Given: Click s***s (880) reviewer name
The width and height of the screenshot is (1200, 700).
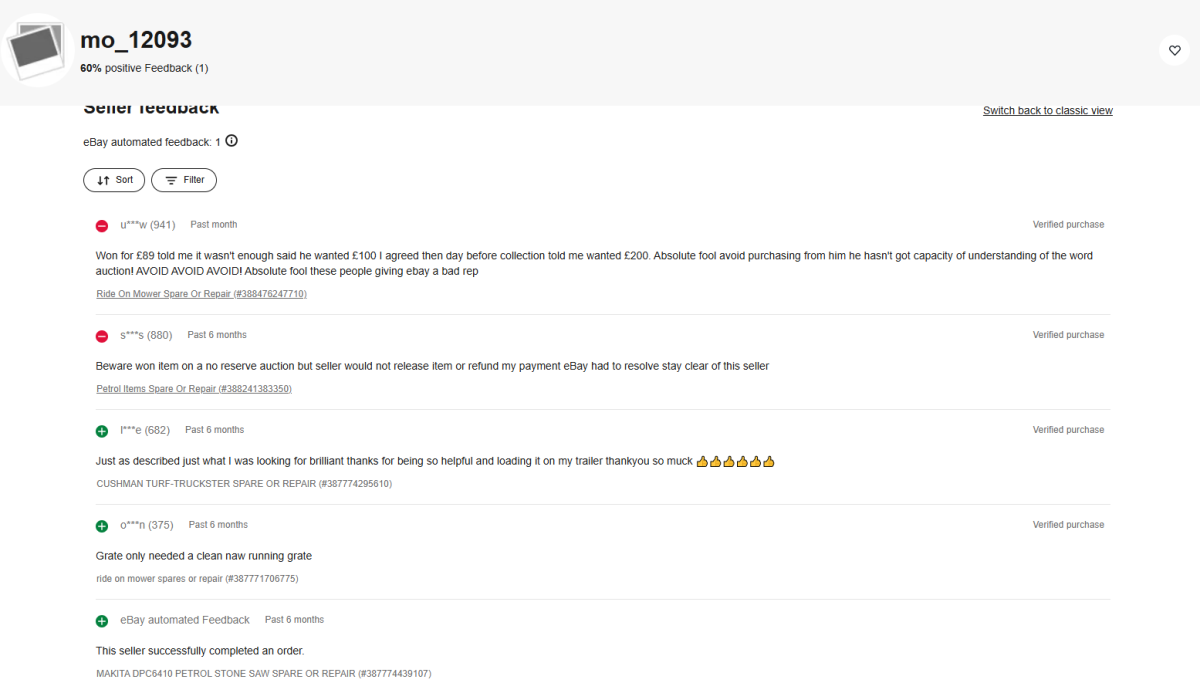Looking at the screenshot, I should tap(146, 335).
